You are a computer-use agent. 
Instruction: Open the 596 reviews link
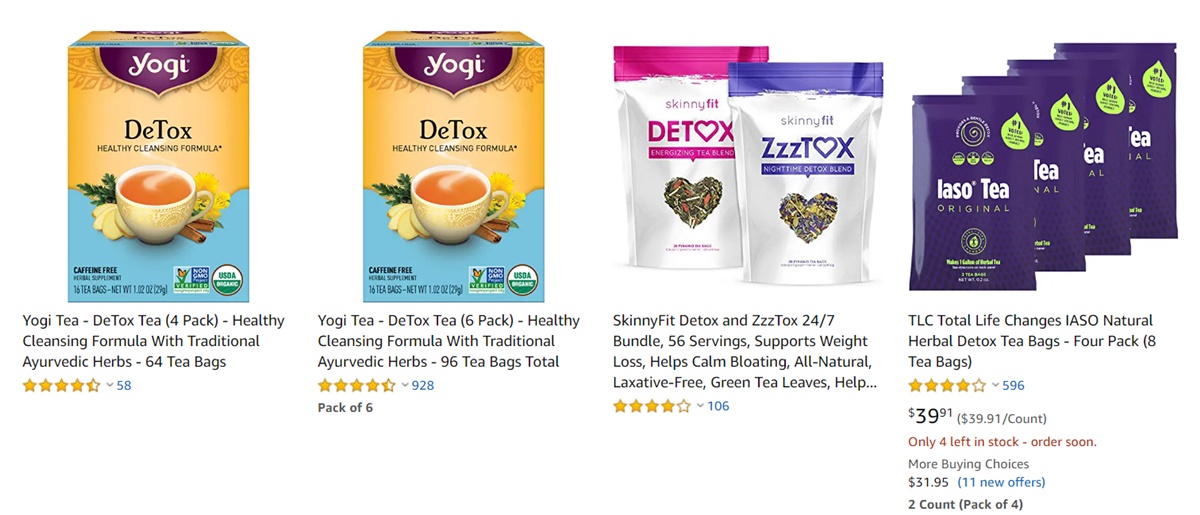(x=1013, y=385)
